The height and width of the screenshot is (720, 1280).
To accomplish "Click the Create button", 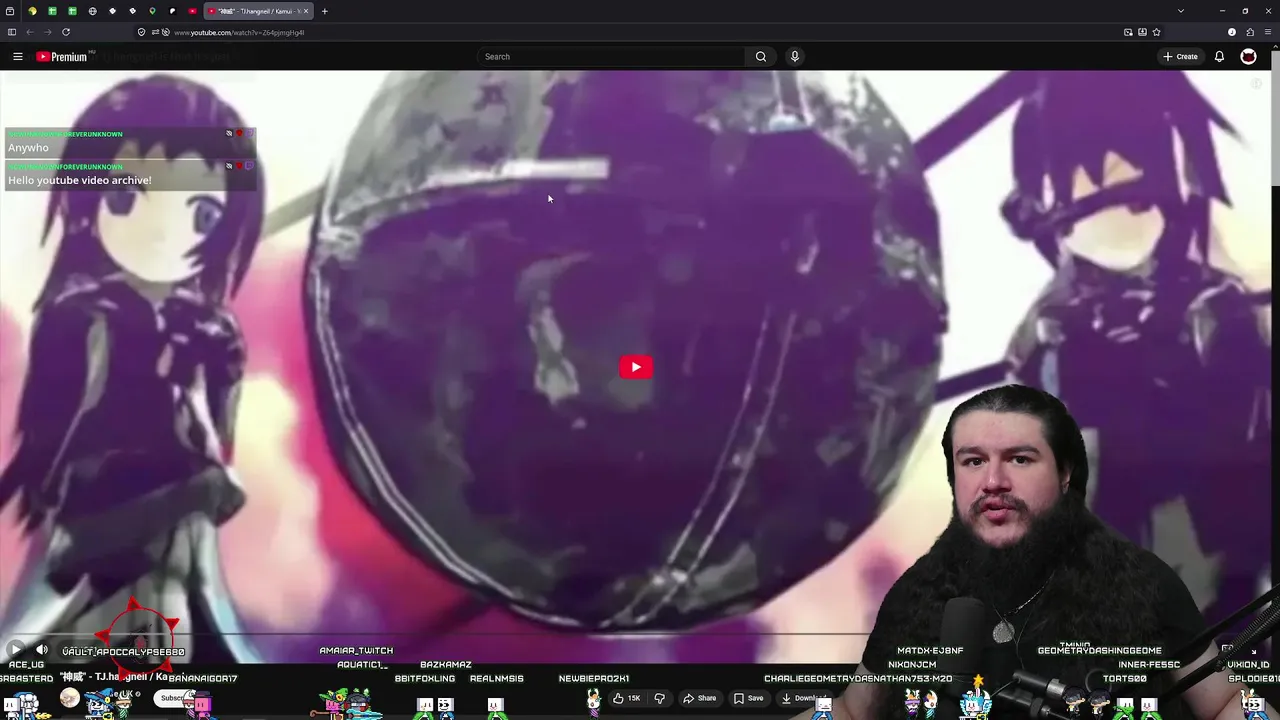I will (x=1180, y=57).
